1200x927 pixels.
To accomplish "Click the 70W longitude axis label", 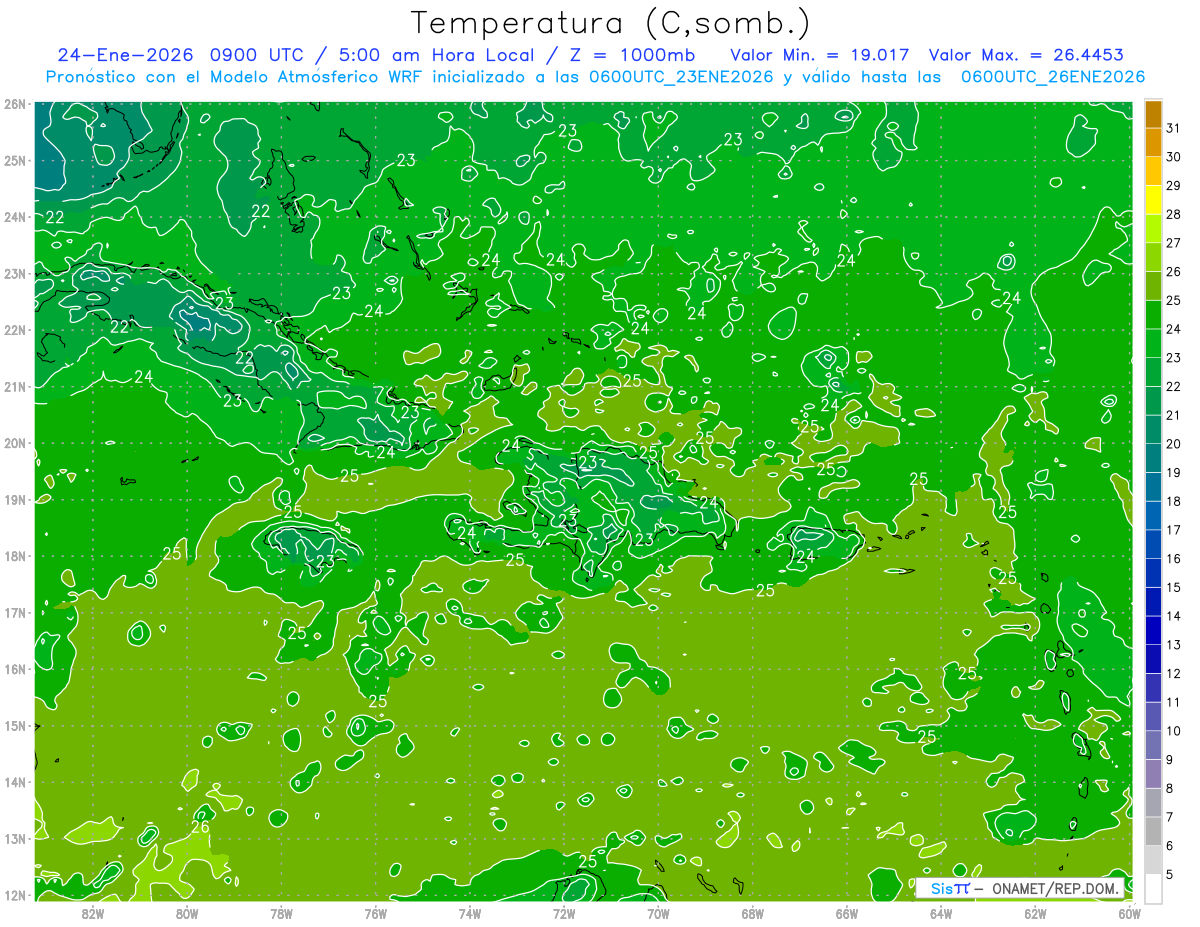I will [x=658, y=913].
